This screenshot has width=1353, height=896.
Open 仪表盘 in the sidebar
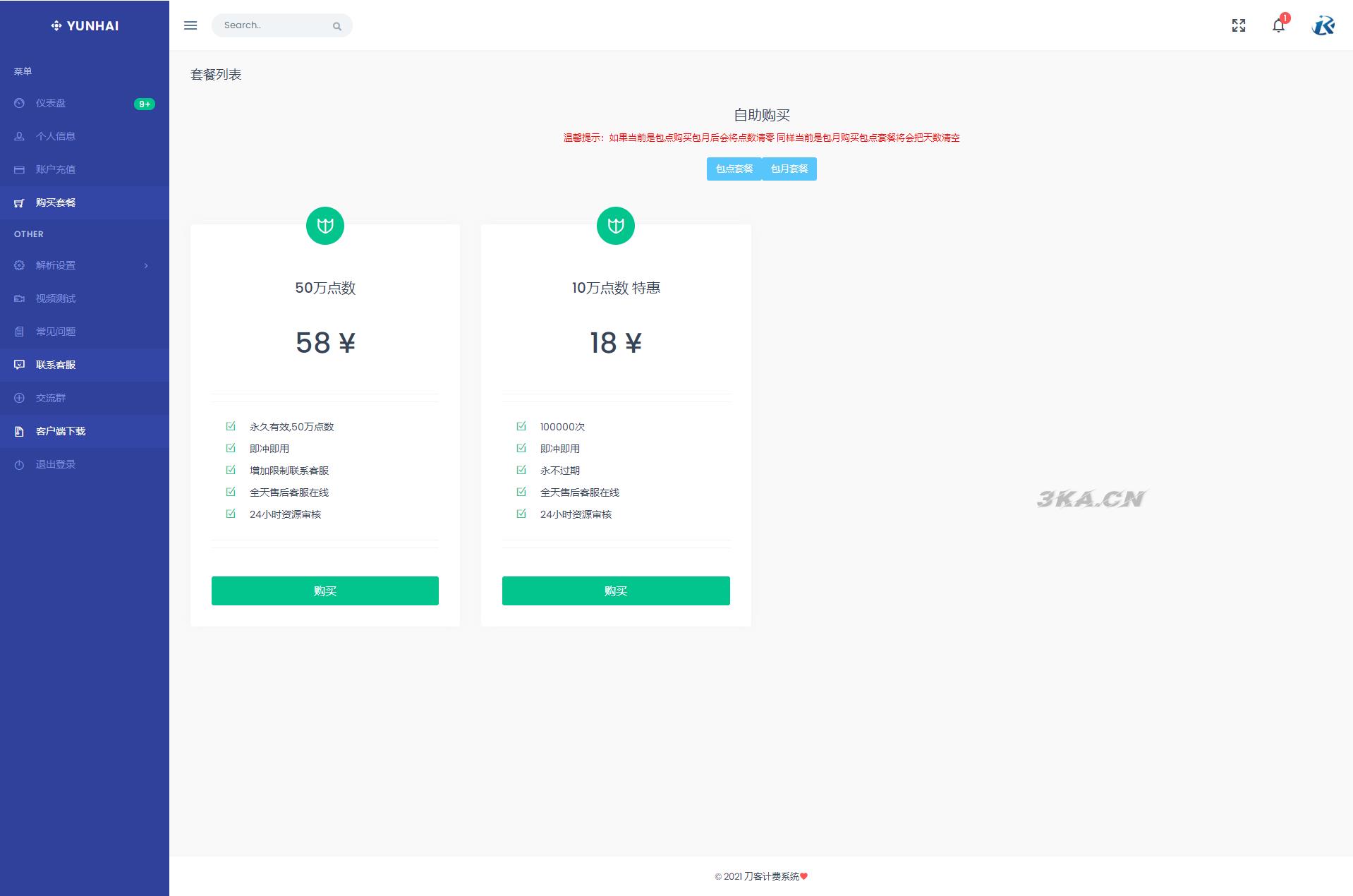pyautogui.click(x=51, y=103)
